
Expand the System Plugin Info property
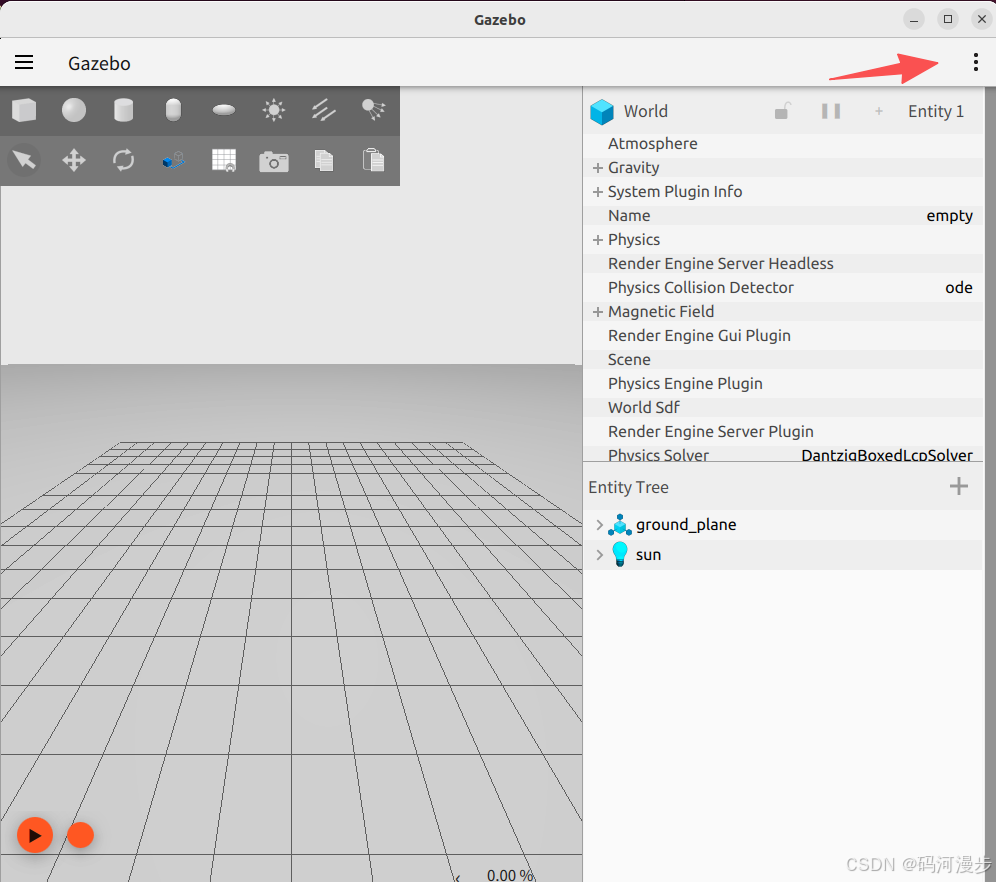click(x=597, y=192)
